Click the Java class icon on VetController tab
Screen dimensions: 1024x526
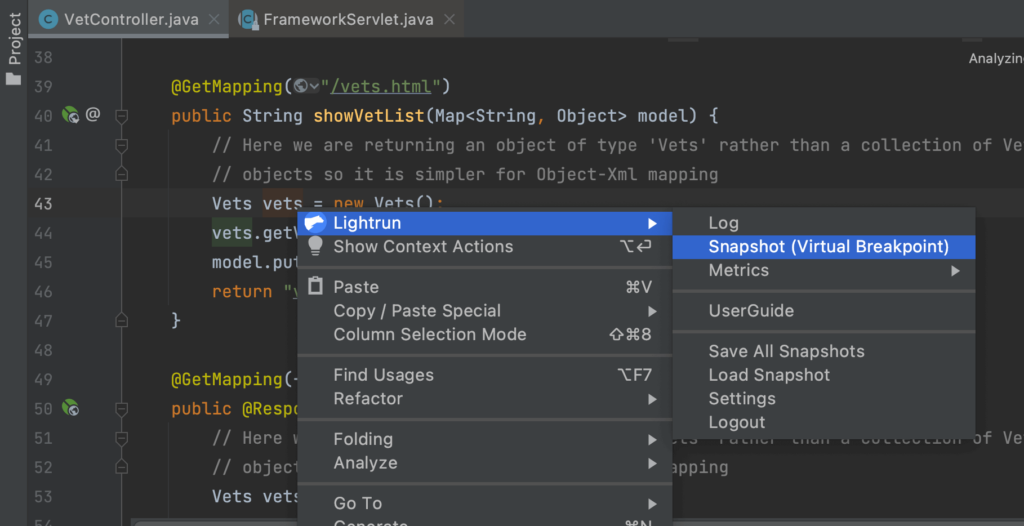(47, 19)
